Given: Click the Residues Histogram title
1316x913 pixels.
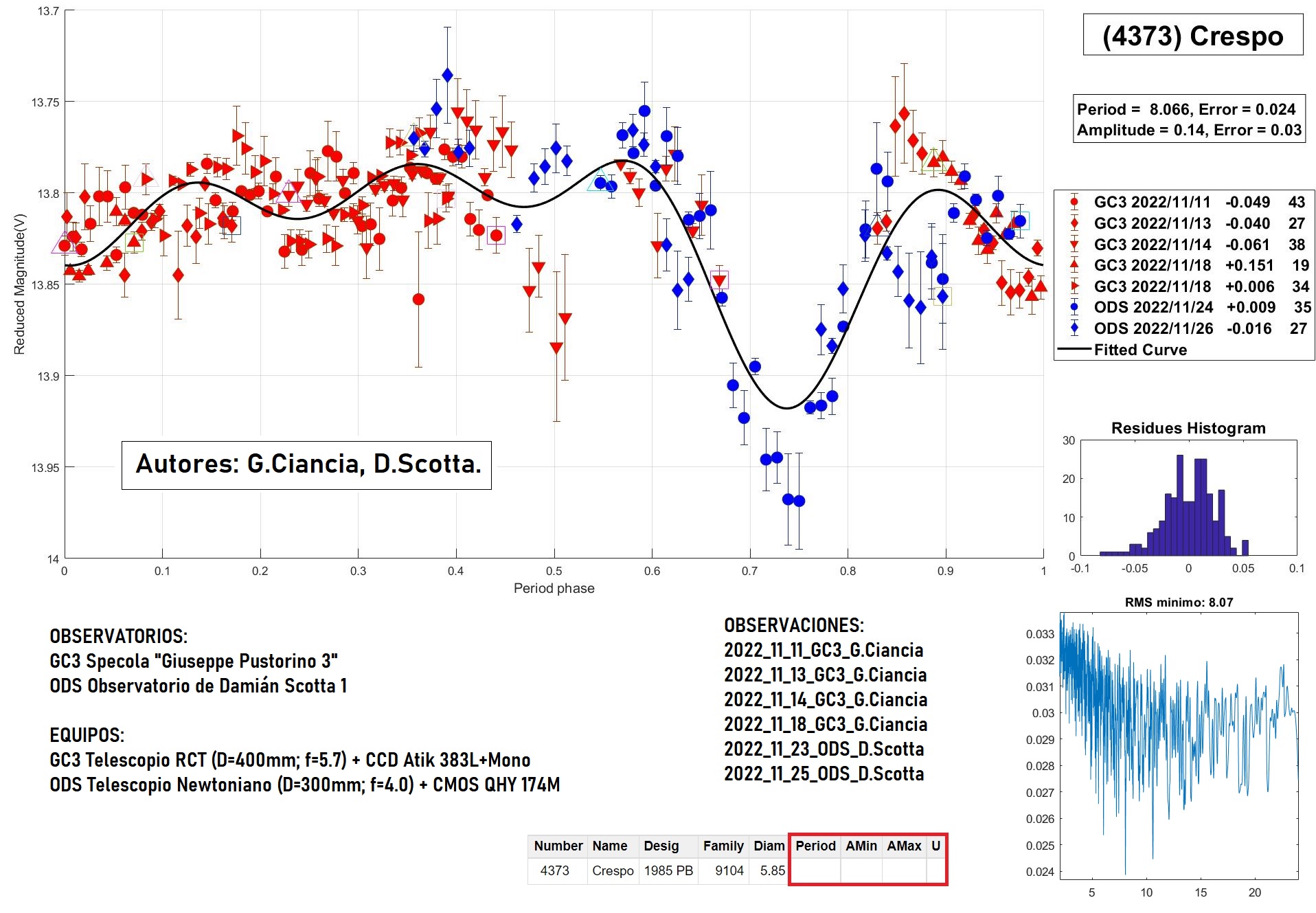Looking at the screenshot, I should click(1188, 428).
